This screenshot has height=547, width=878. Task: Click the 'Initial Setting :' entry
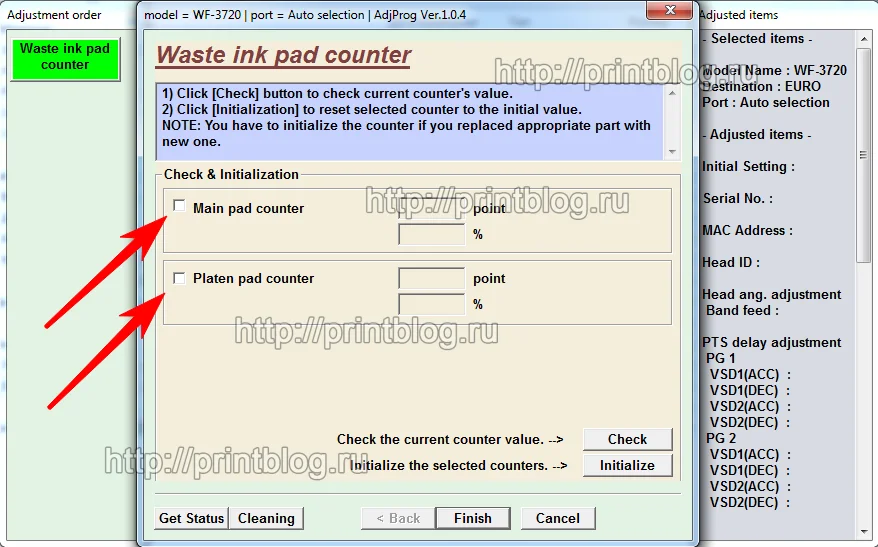[x=748, y=167]
